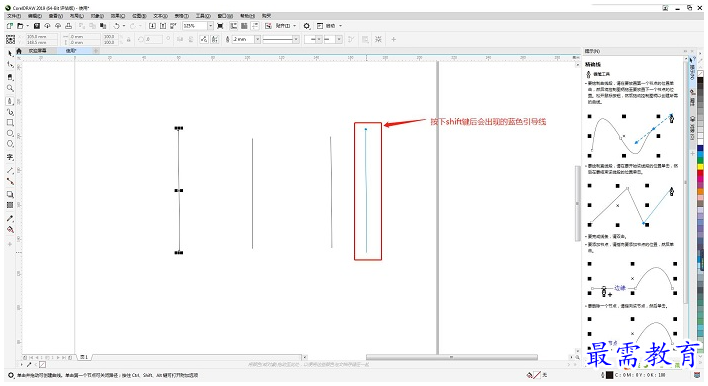Screen dimensions: 708x386
Task: Click the vertical scrollbar thumb
Action: click(x=578, y=203)
